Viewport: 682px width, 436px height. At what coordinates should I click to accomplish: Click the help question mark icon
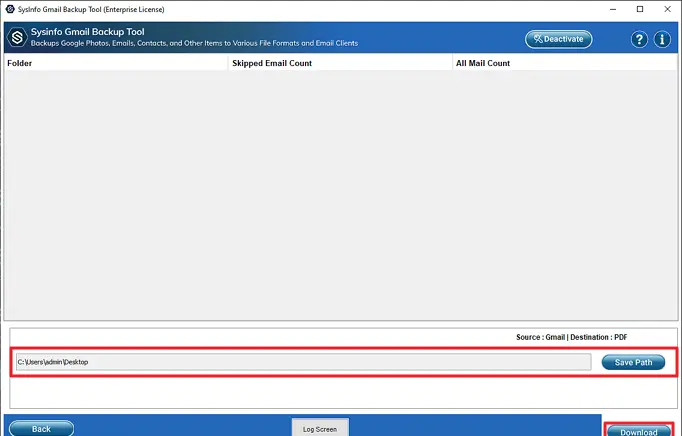tap(639, 40)
